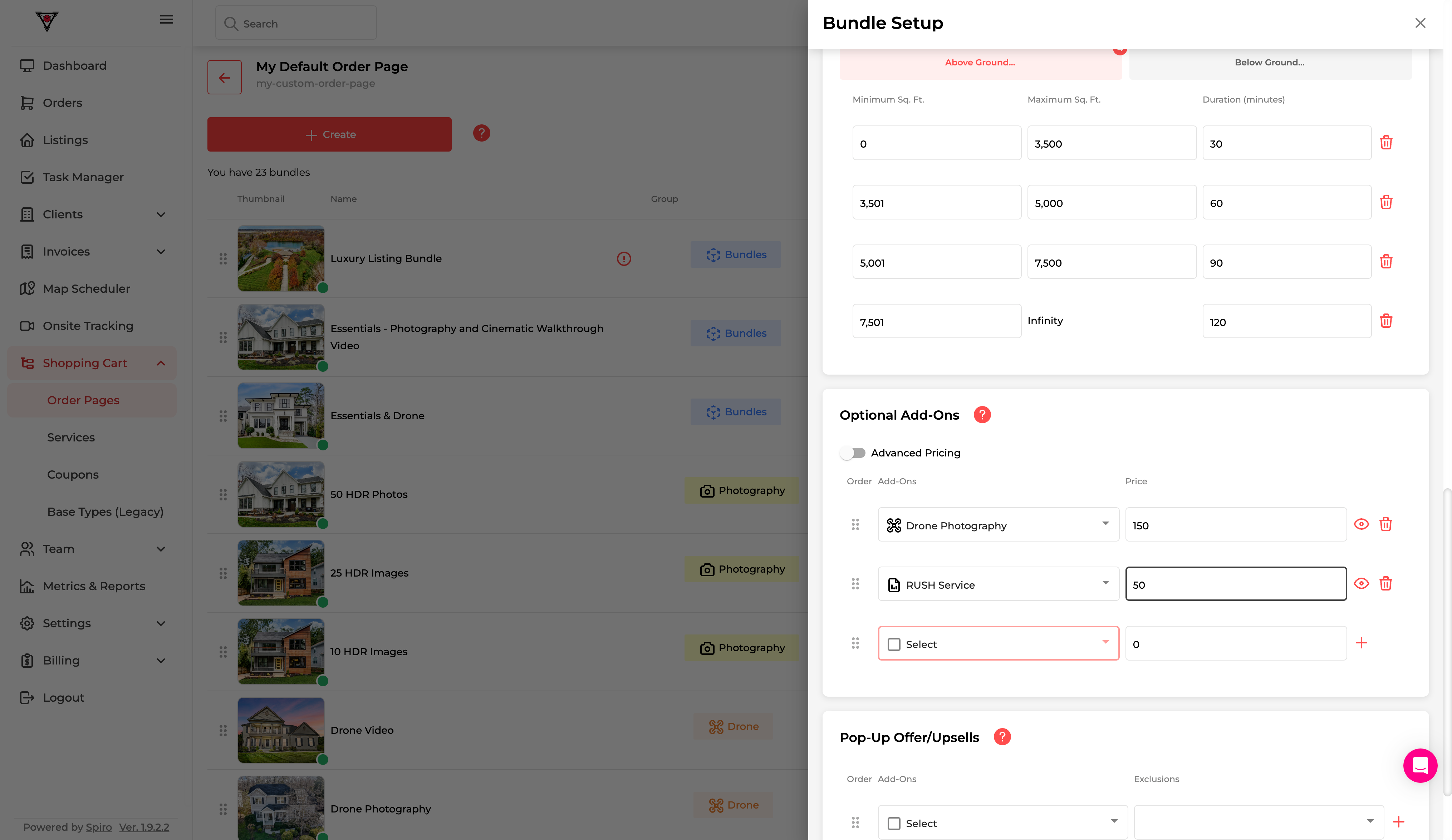Open help for Pop-Up Offer/Upsells
Image resolution: width=1452 pixels, height=840 pixels.
pos(1002,737)
